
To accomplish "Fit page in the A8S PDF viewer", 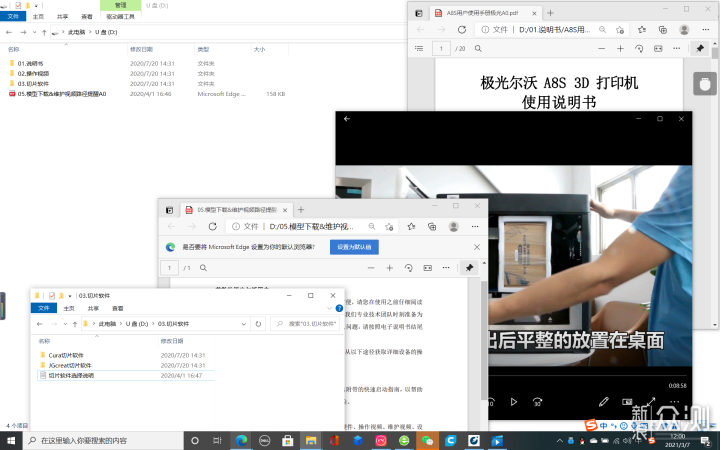I will point(658,48).
